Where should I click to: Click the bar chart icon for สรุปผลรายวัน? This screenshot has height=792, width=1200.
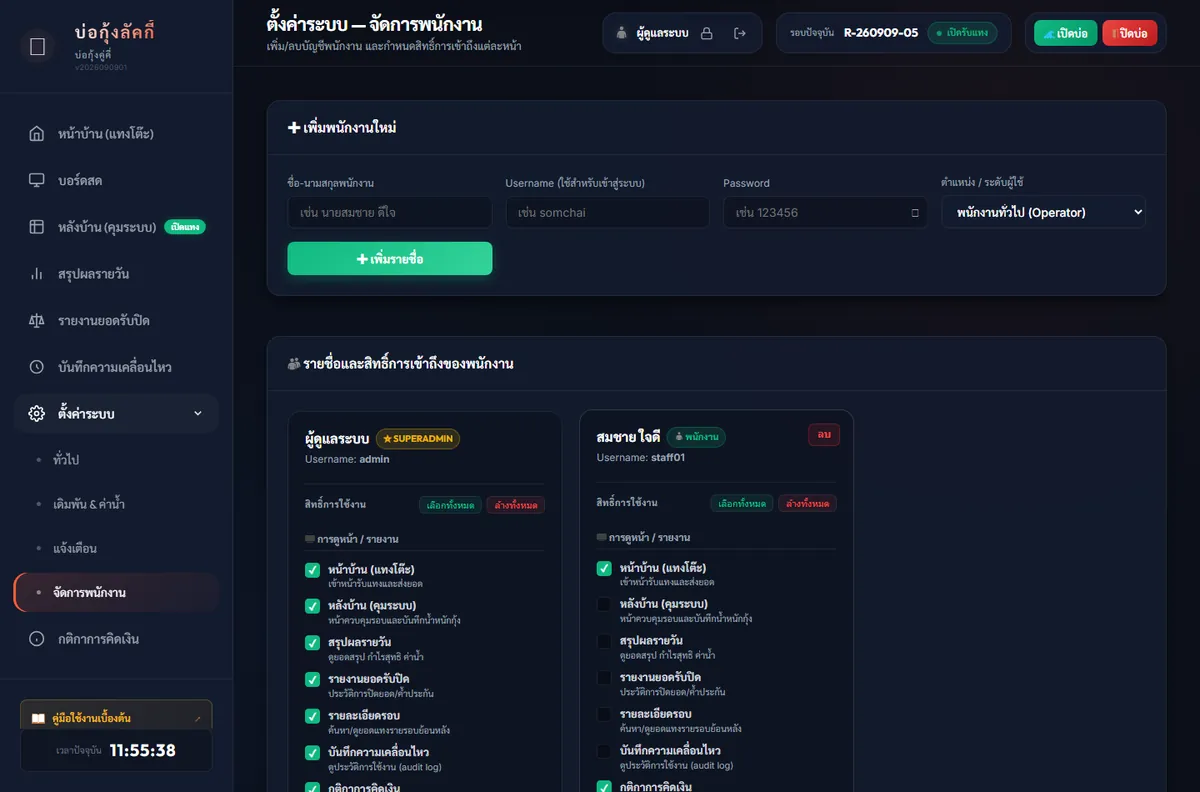point(37,274)
